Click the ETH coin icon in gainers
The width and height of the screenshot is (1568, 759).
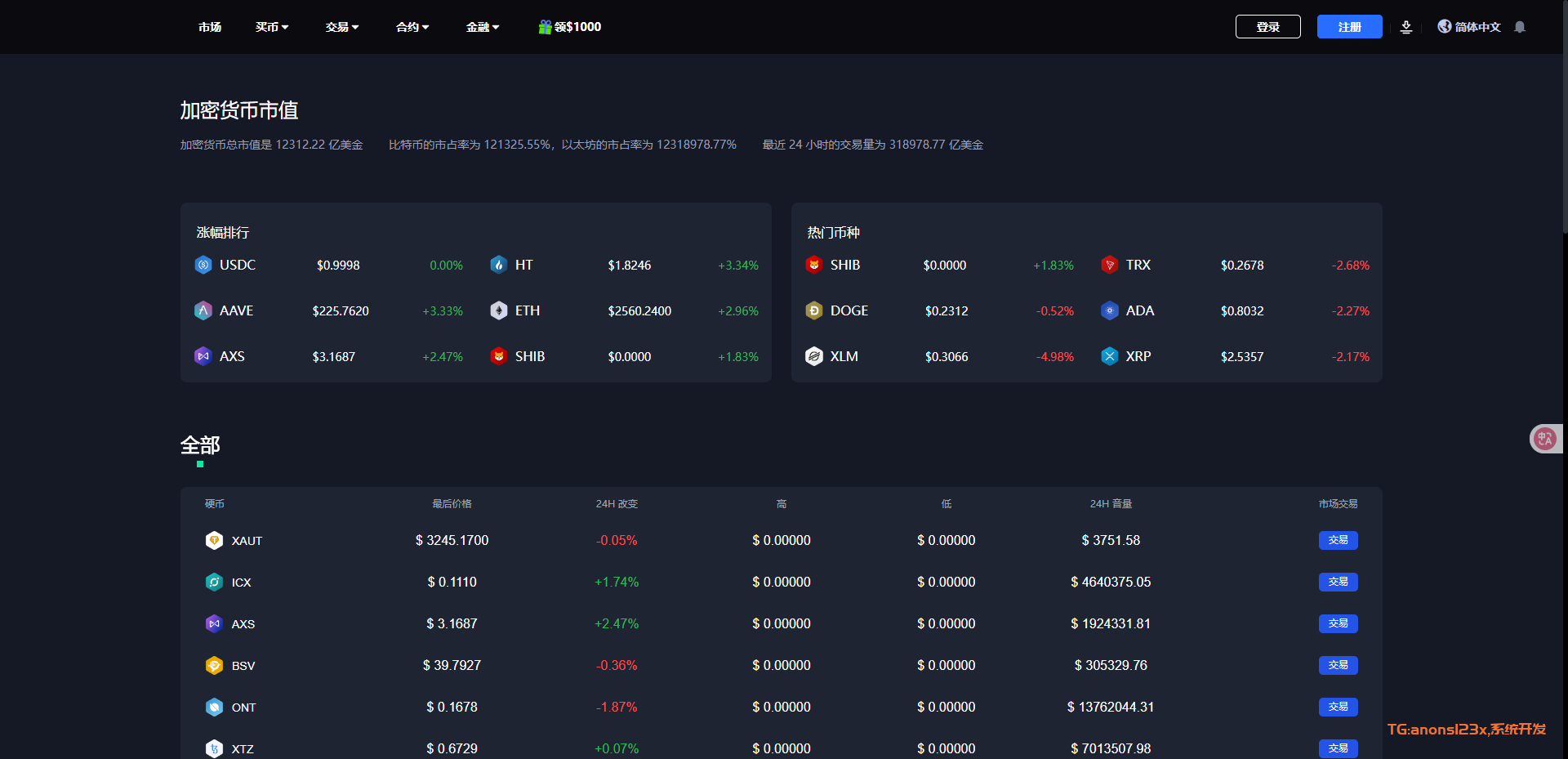[499, 310]
